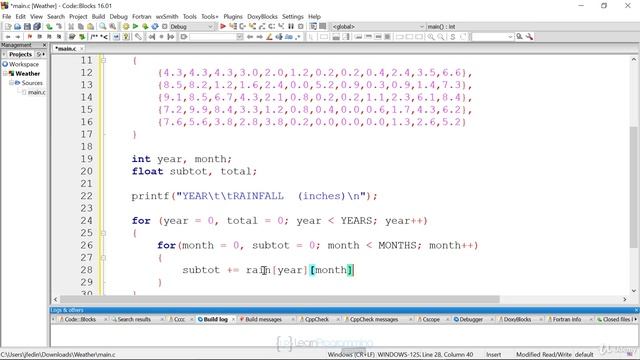Switch to the CppCheck messages tab

point(373,320)
